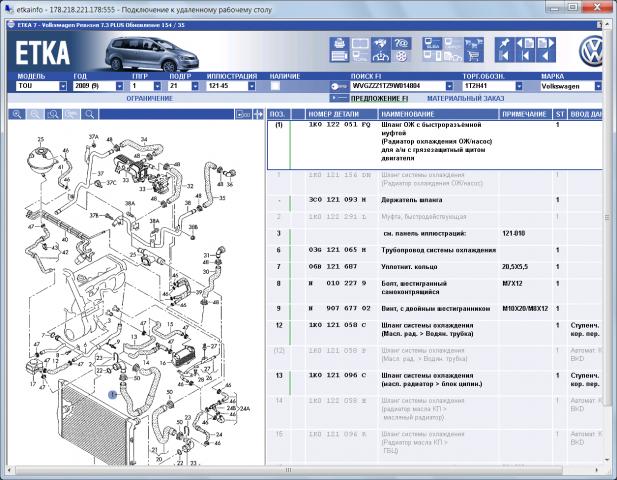Click the pushpin icon

point(504,43)
